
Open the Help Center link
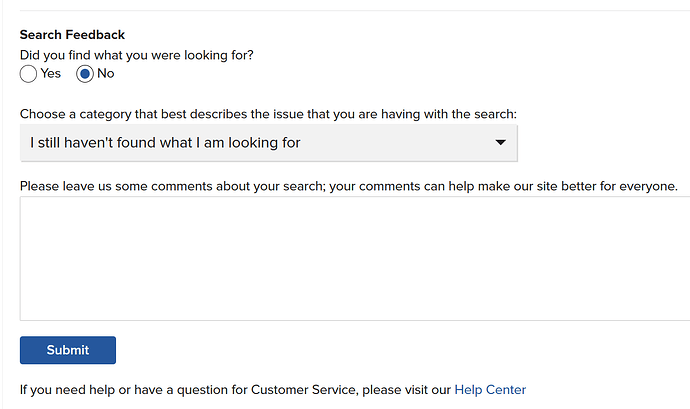[x=490, y=390]
